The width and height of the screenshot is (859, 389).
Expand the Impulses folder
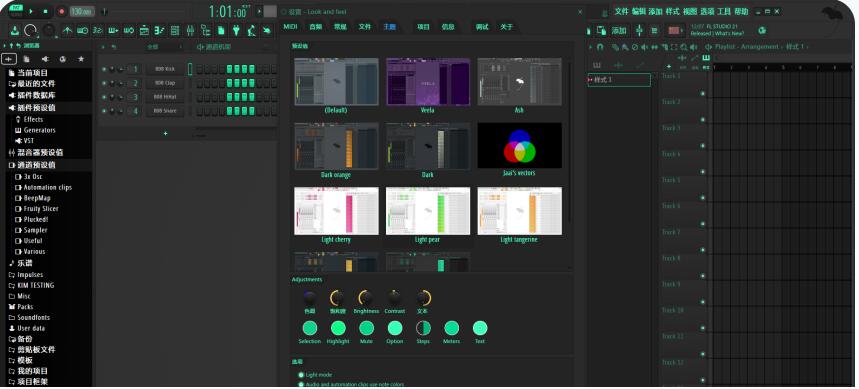[30, 274]
